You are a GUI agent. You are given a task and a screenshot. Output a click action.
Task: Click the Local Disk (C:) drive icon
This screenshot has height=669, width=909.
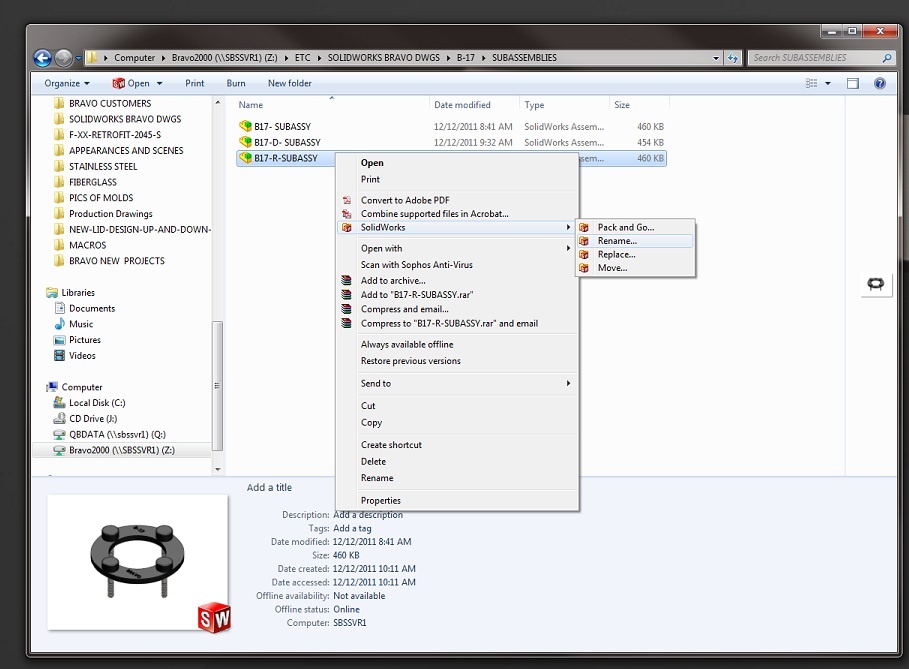coord(59,402)
